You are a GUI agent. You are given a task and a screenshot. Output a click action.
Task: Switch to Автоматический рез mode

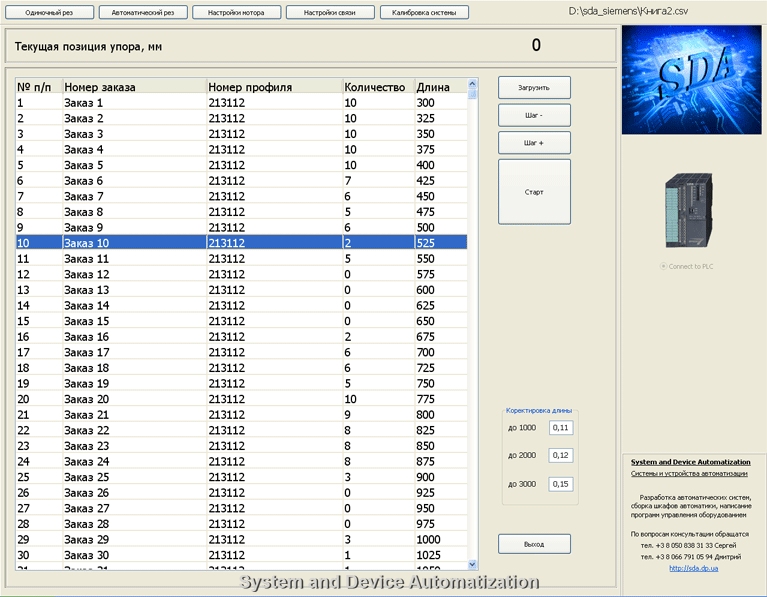coord(142,13)
